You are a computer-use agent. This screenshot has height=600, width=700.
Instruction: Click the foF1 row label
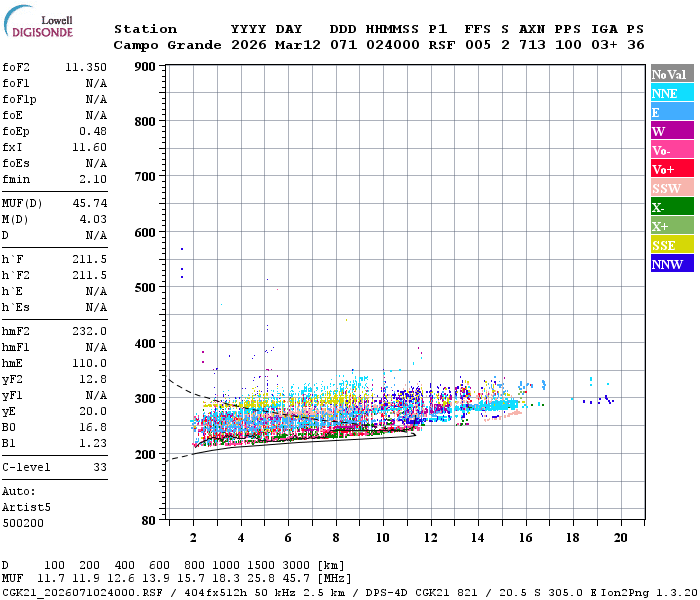click(x=16, y=83)
